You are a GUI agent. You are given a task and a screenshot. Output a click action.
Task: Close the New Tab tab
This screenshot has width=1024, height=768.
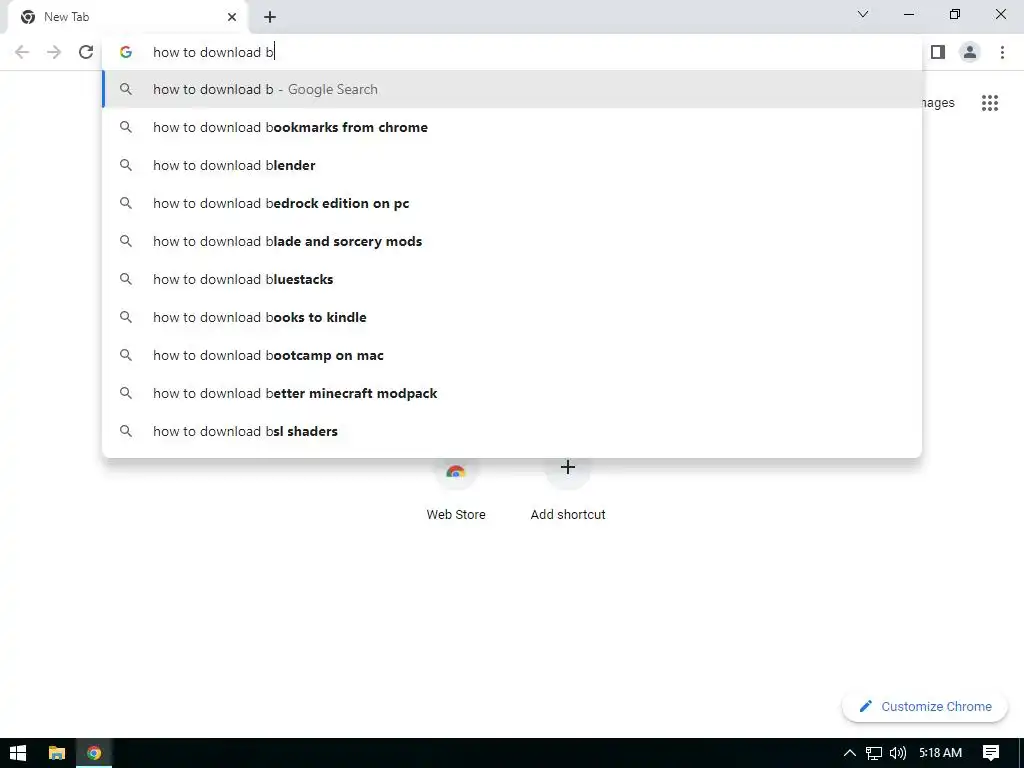coord(232,17)
